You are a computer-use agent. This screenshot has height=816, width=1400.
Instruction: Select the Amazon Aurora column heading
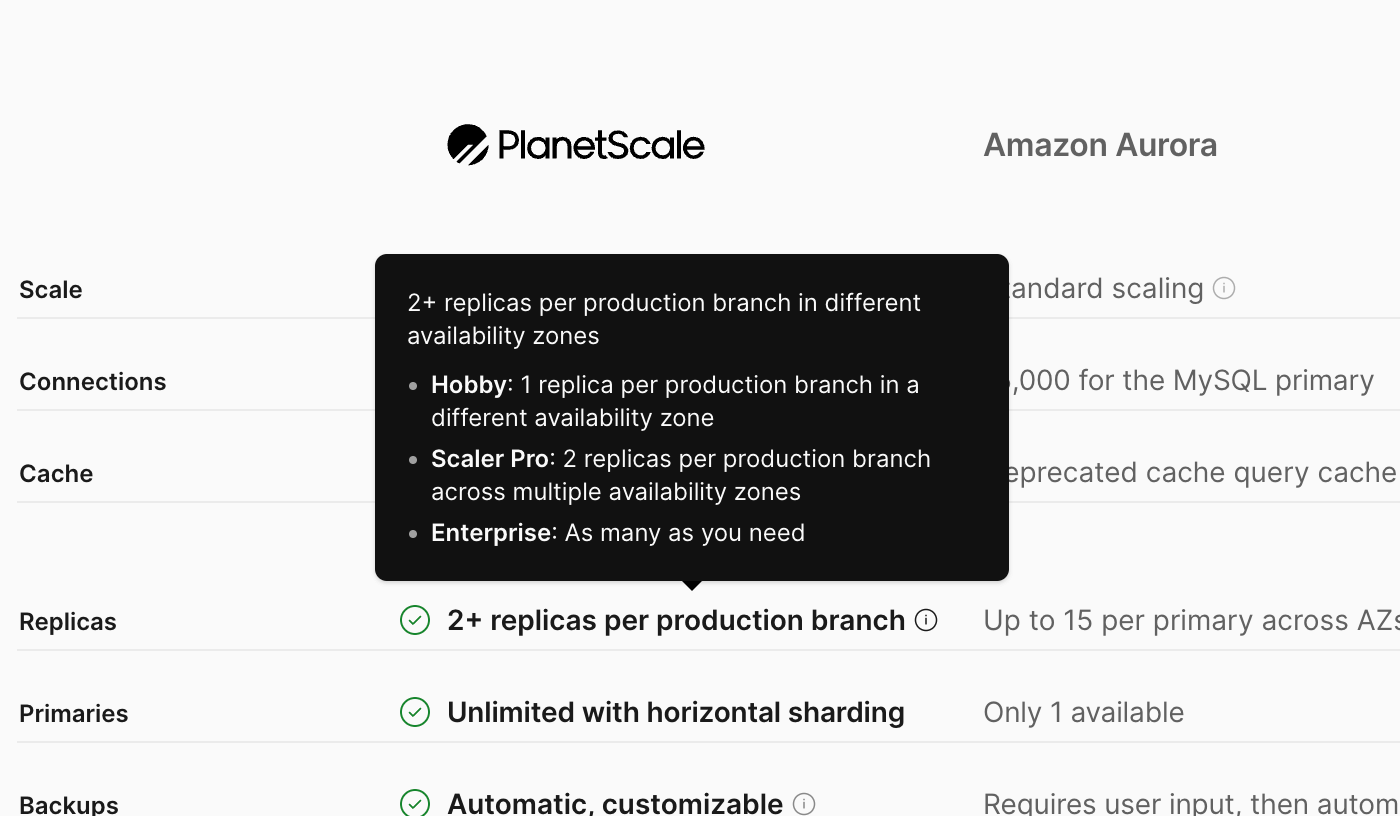pos(1100,145)
